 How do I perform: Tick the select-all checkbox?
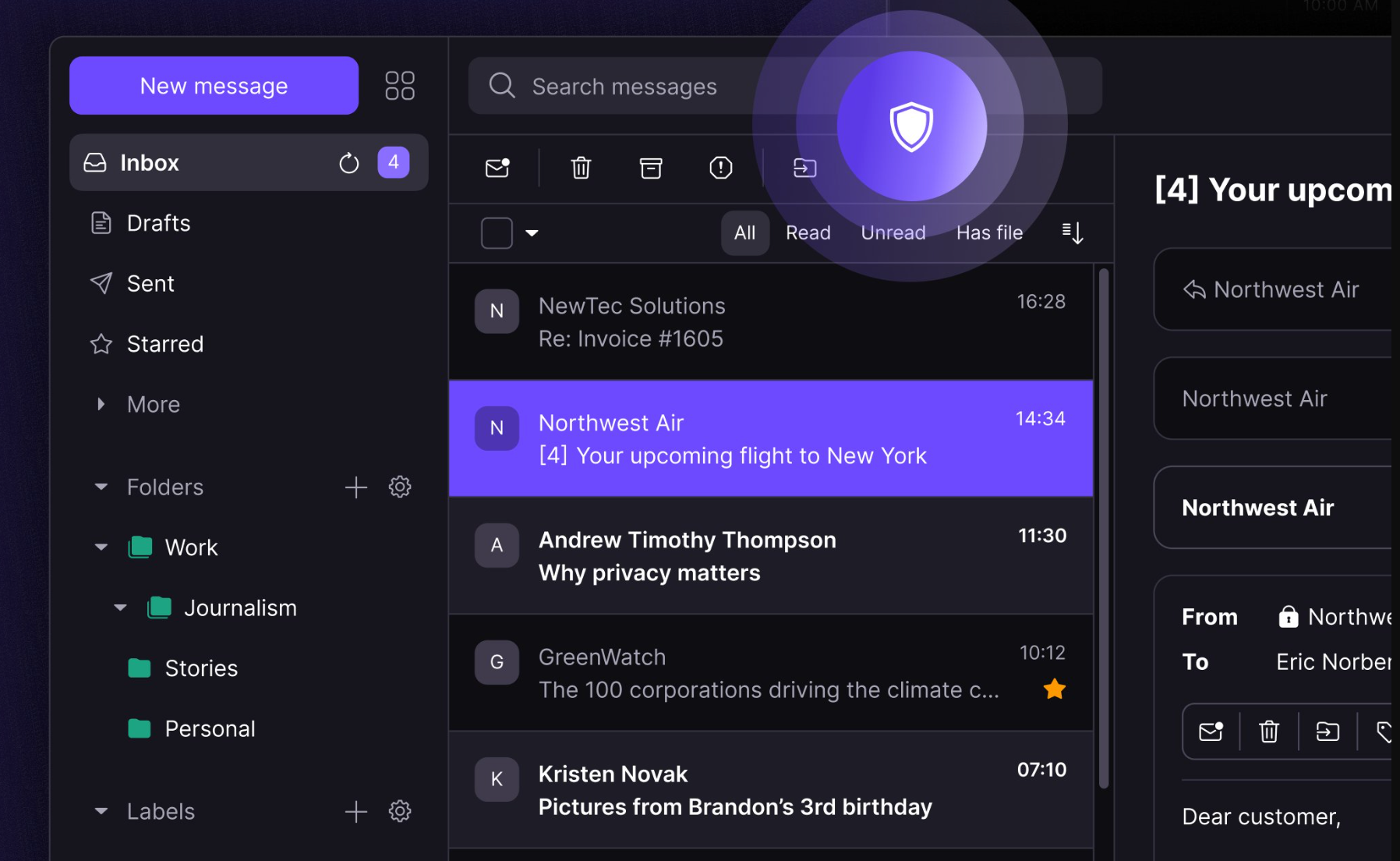497,232
